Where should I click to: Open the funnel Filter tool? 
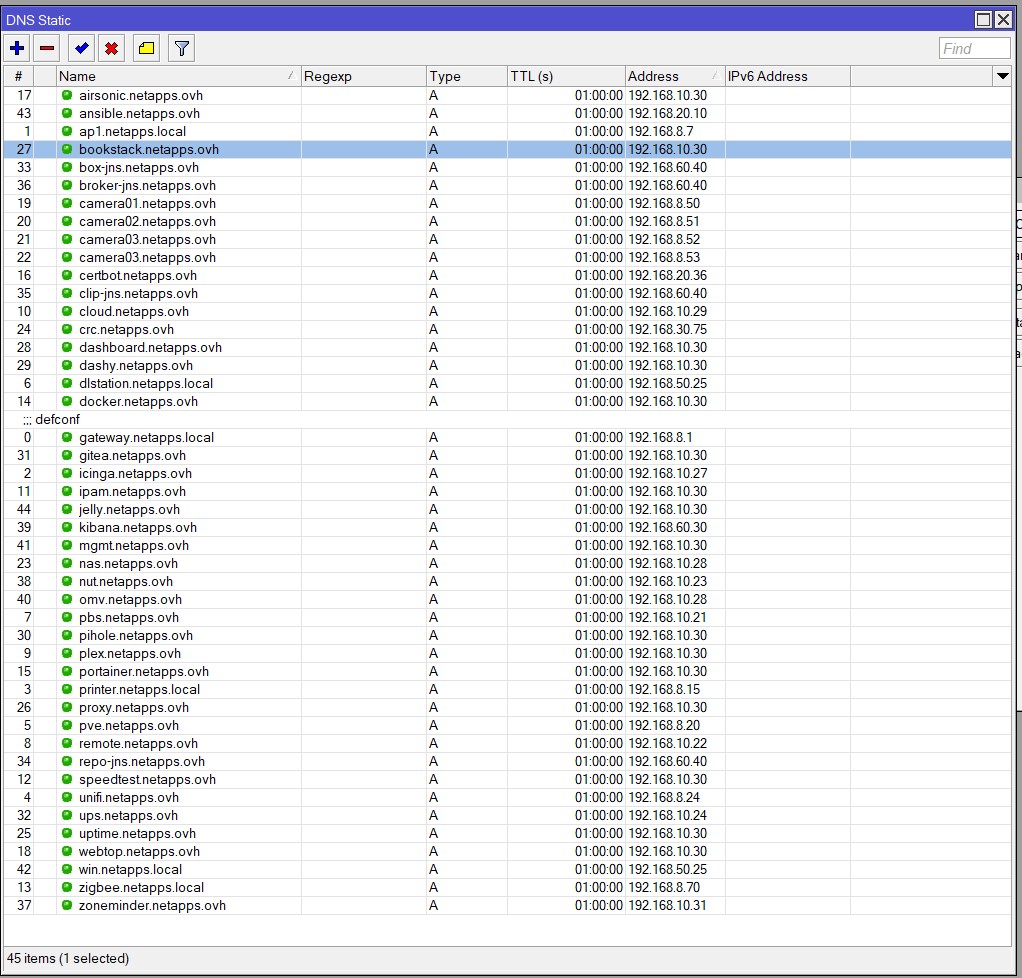181,48
